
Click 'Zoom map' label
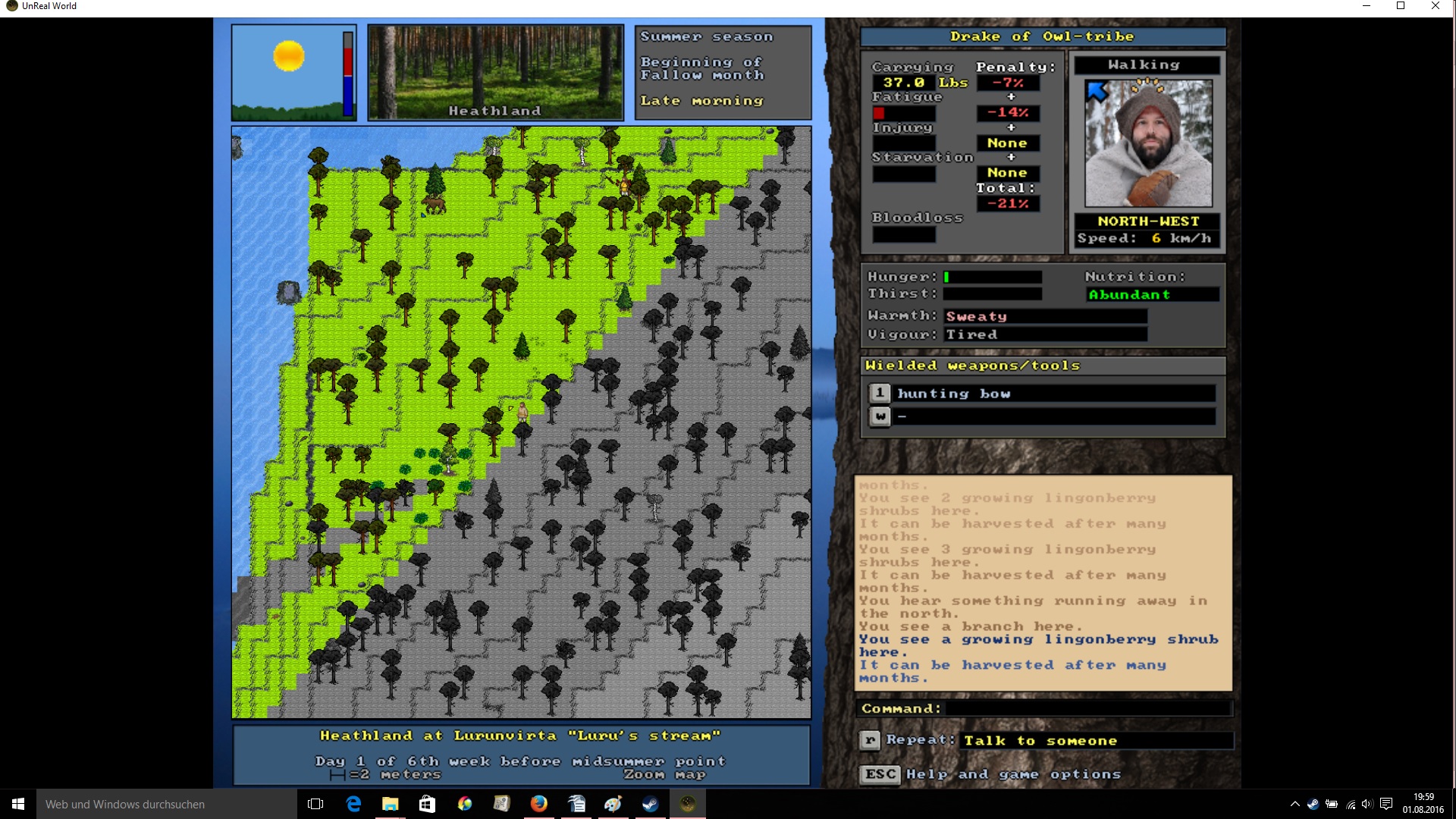(x=664, y=774)
